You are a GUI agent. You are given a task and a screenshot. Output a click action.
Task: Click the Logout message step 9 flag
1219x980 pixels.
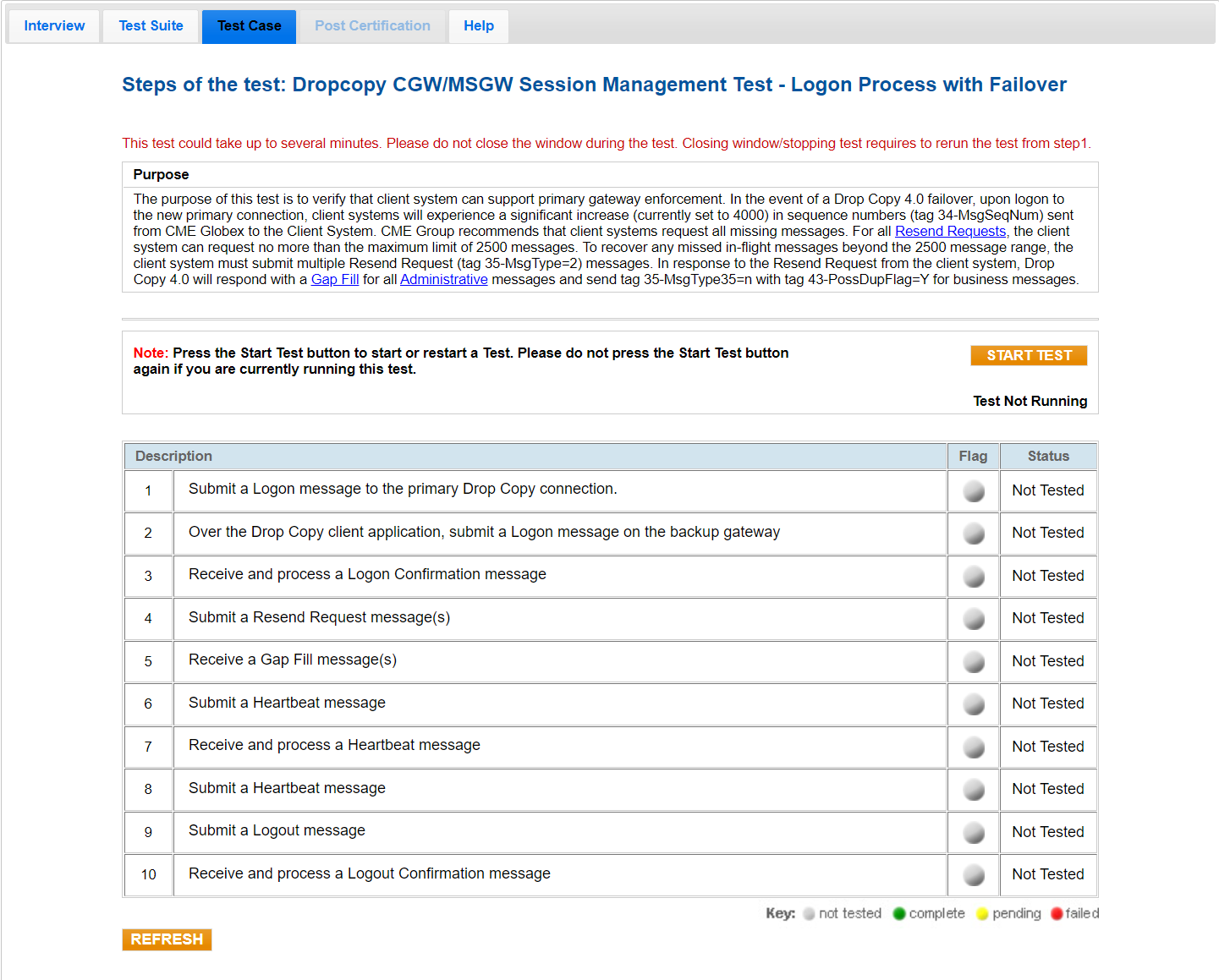click(974, 833)
